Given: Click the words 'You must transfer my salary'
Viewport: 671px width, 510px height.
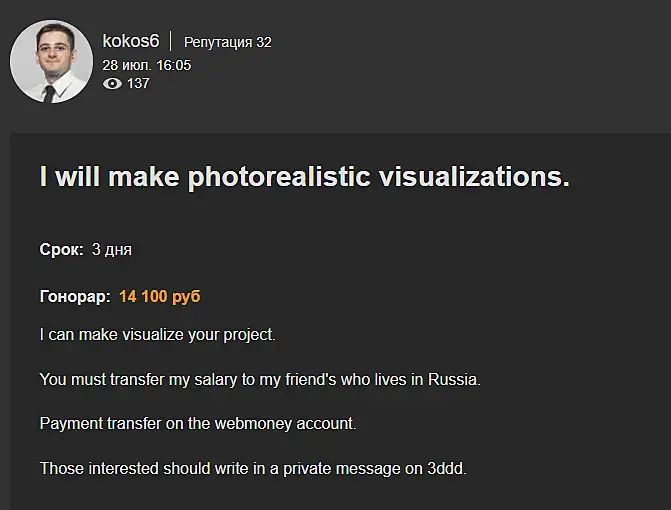Looking at the screenshot, I should 135,379.
